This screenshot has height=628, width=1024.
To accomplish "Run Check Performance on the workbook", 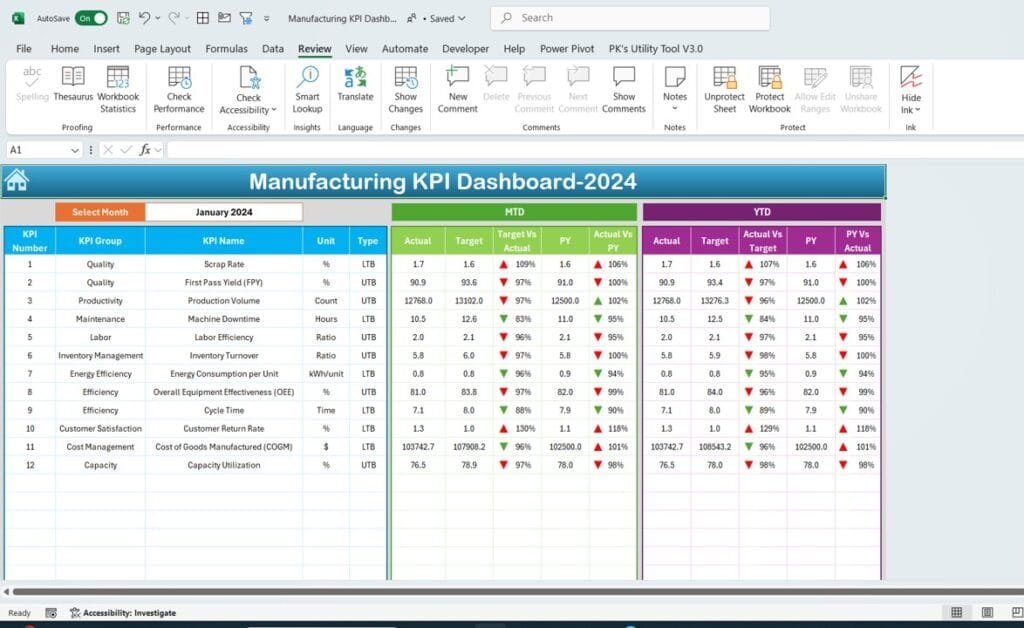I will click(178, 88).
